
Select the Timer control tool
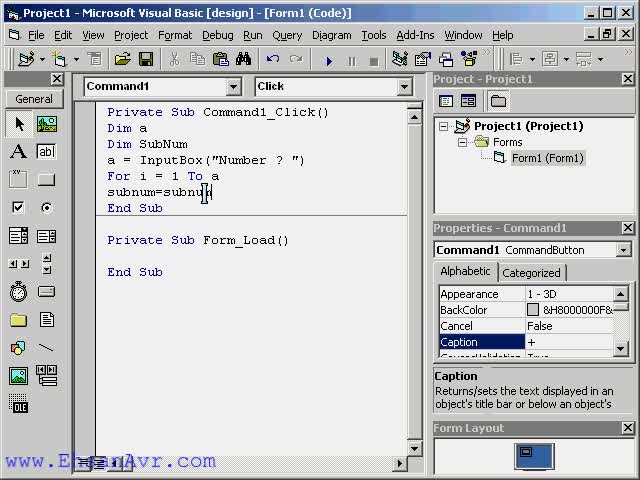19,291
